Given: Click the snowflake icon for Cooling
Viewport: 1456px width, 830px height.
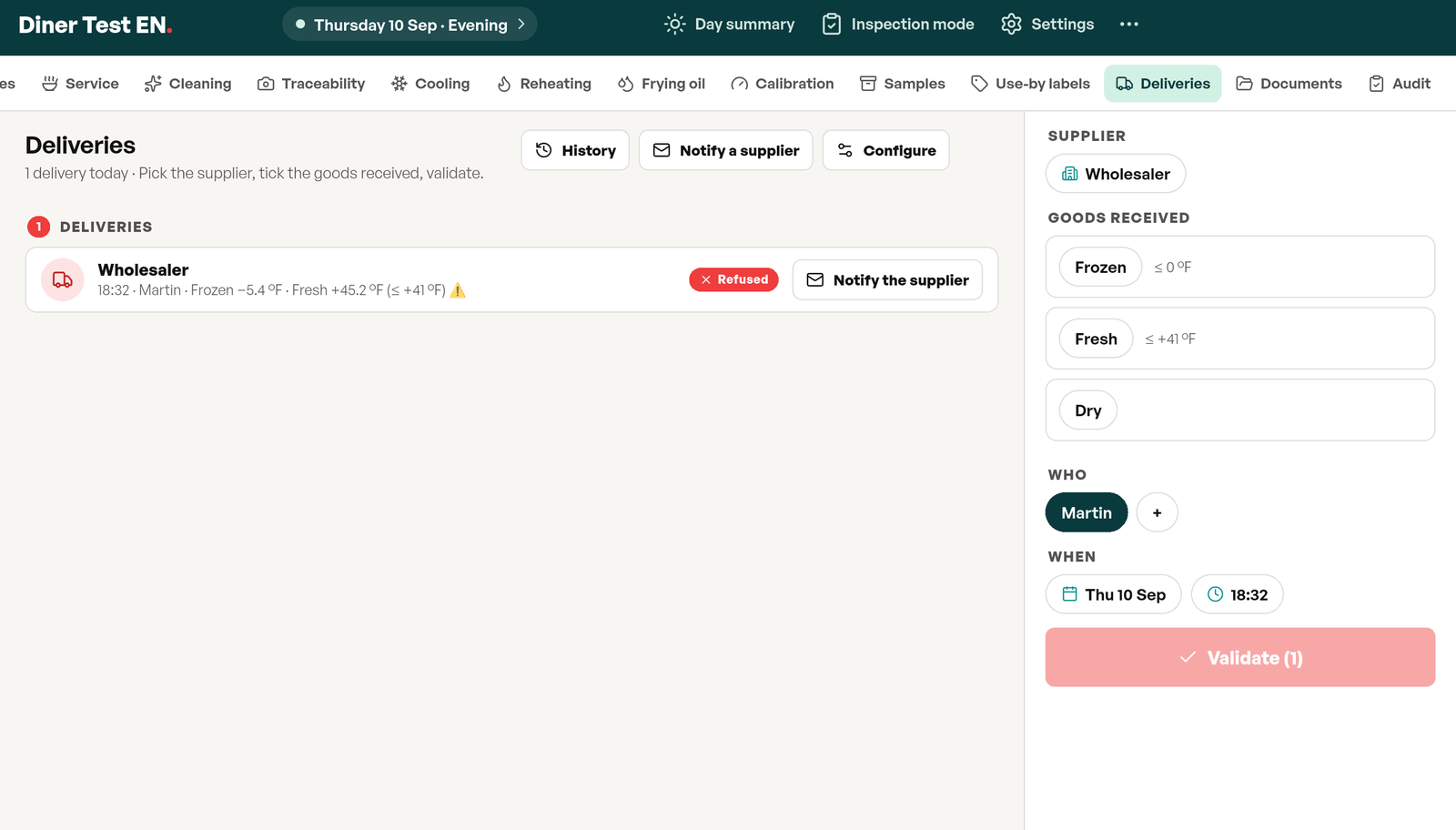Looking at the screenshot, I should (x=399, y=84).
